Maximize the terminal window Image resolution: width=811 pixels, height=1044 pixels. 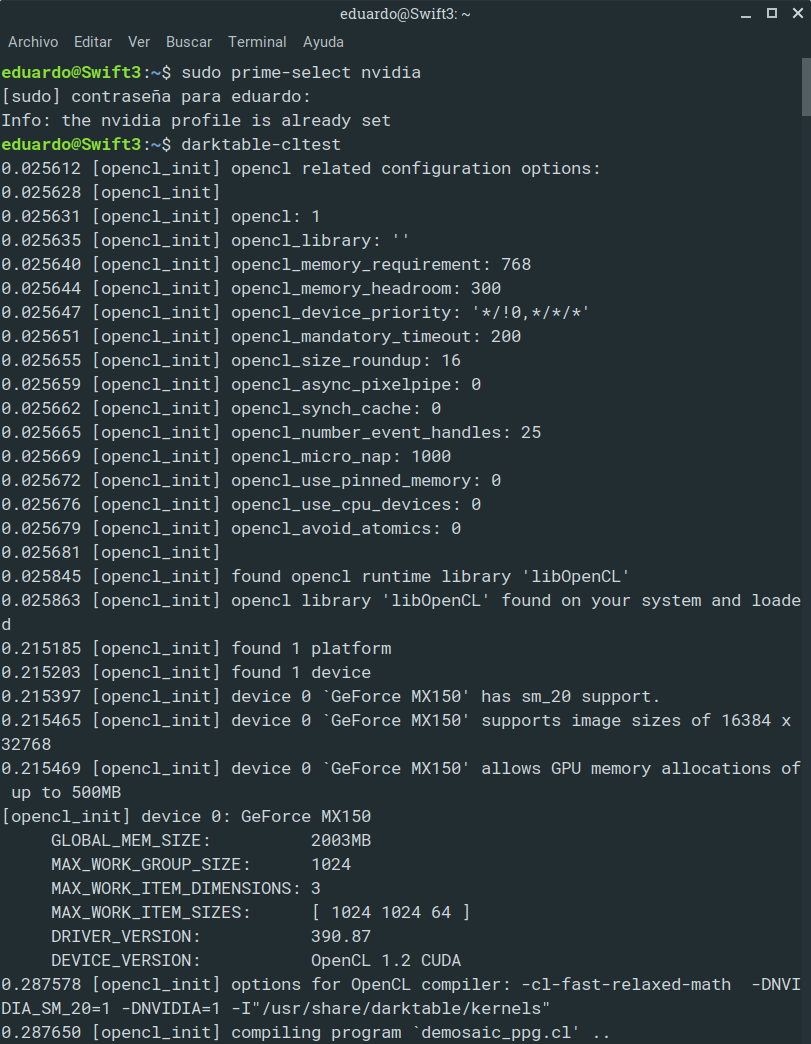tap(771, 14)
